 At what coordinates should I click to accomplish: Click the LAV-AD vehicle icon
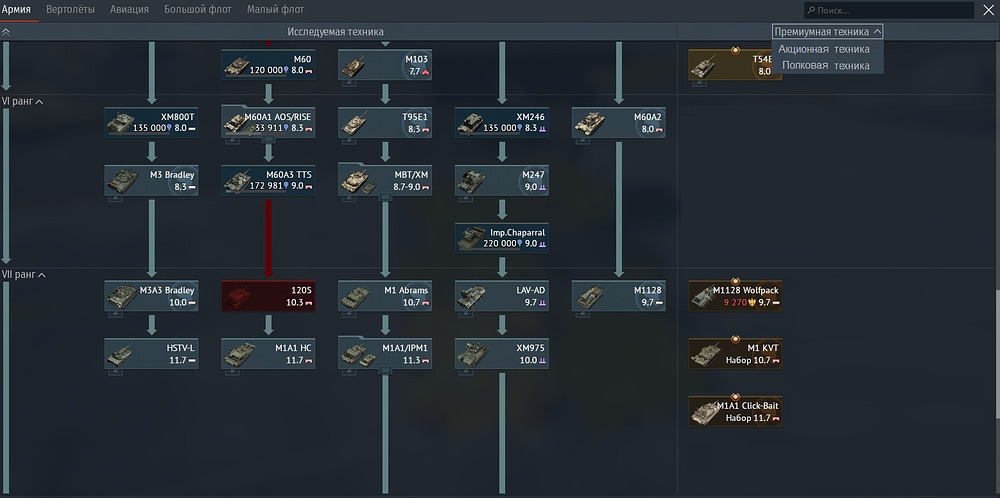click(472, 297)
